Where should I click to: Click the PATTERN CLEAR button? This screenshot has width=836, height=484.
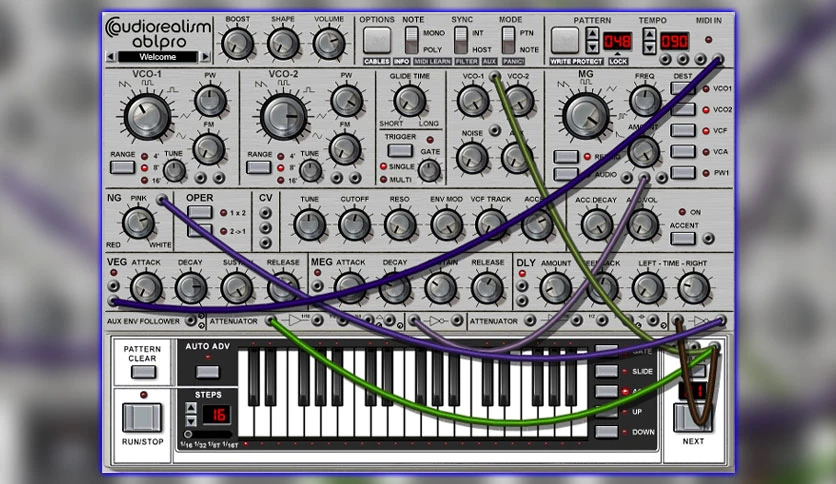pos(143,372)
